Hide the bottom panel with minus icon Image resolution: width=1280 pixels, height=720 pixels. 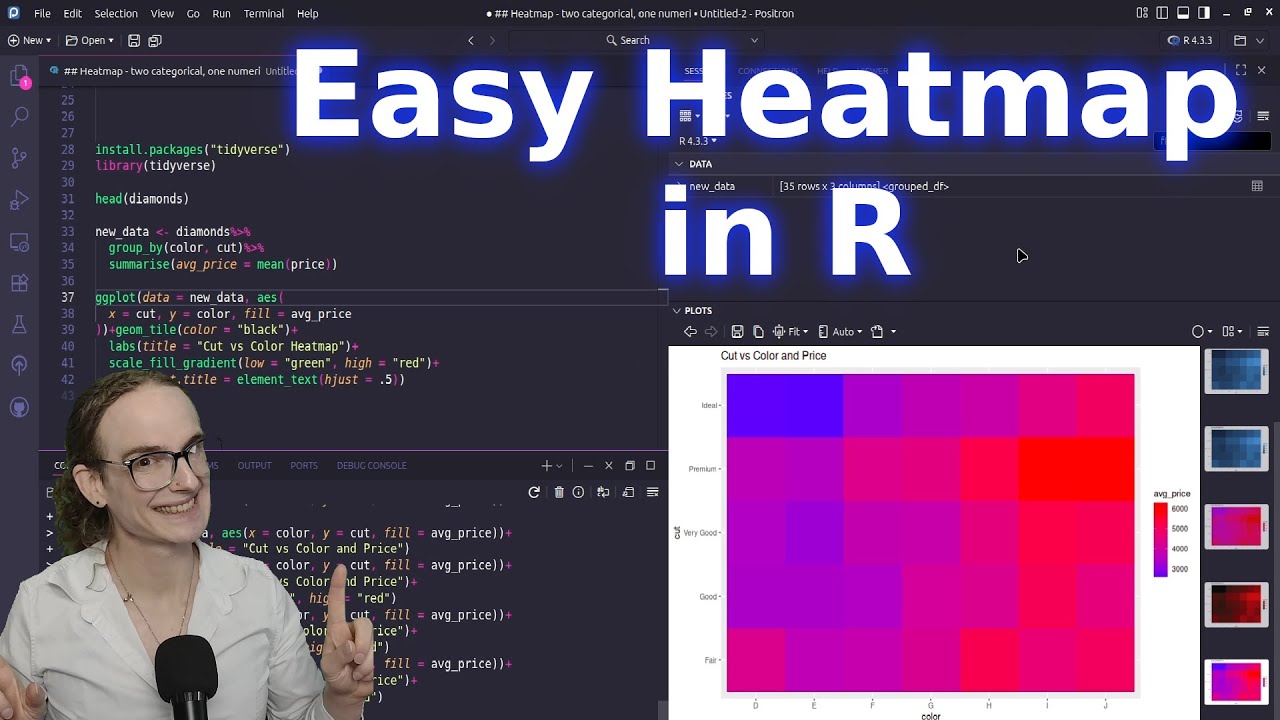588,465
